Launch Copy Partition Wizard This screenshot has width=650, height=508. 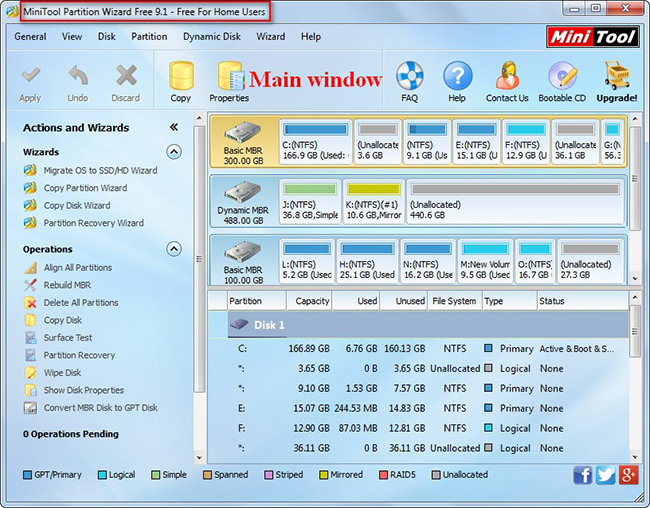(x=85, y=188)
